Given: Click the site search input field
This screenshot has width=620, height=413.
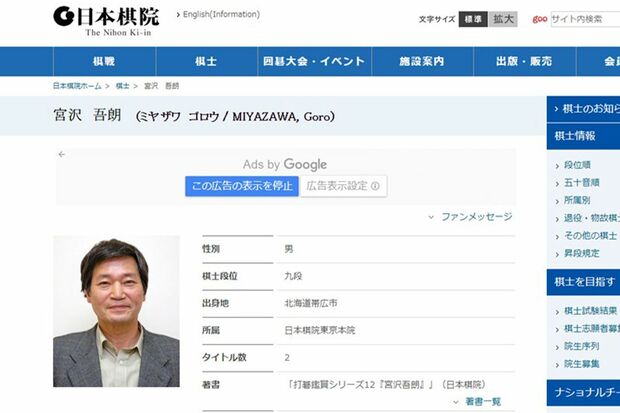Looking at the screenshot, I should [x=585, y=19].
